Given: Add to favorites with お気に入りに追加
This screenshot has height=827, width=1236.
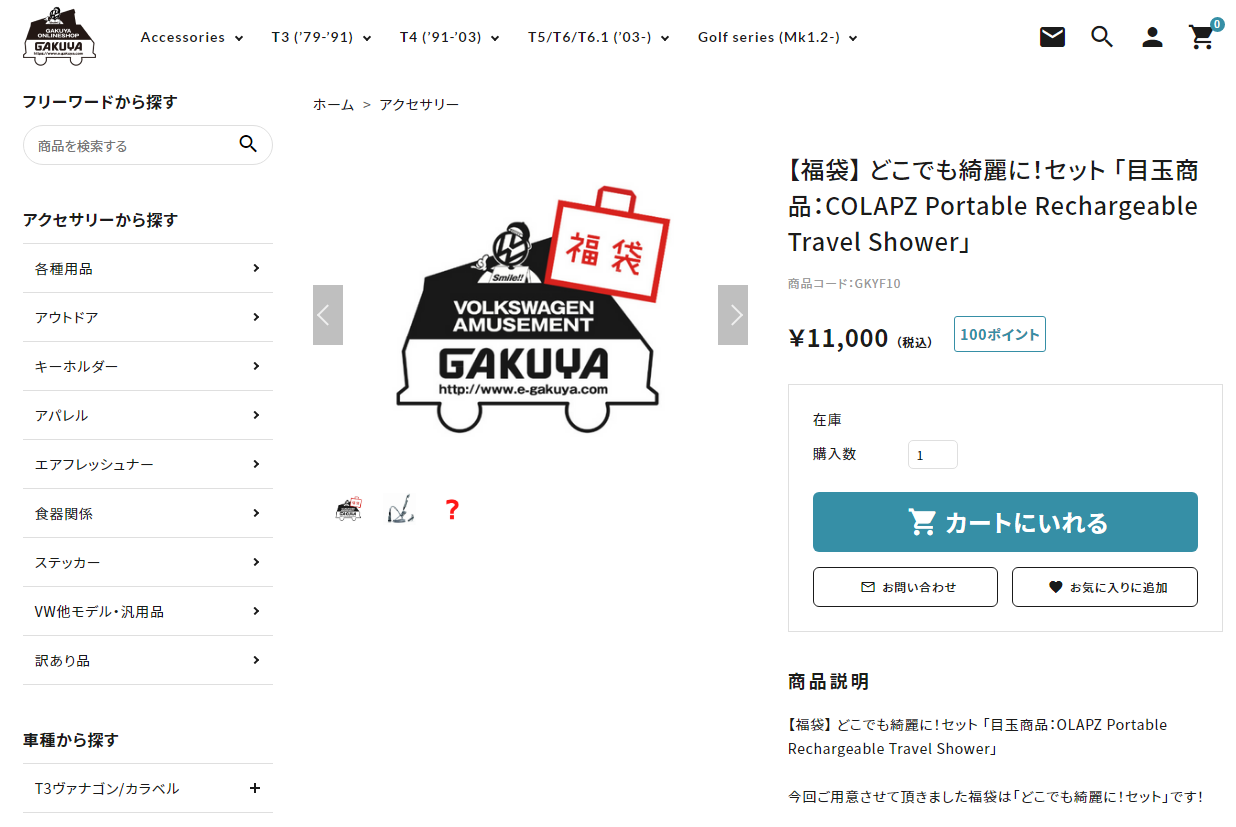Looking at the screenshot, I should coord(1105,587).
